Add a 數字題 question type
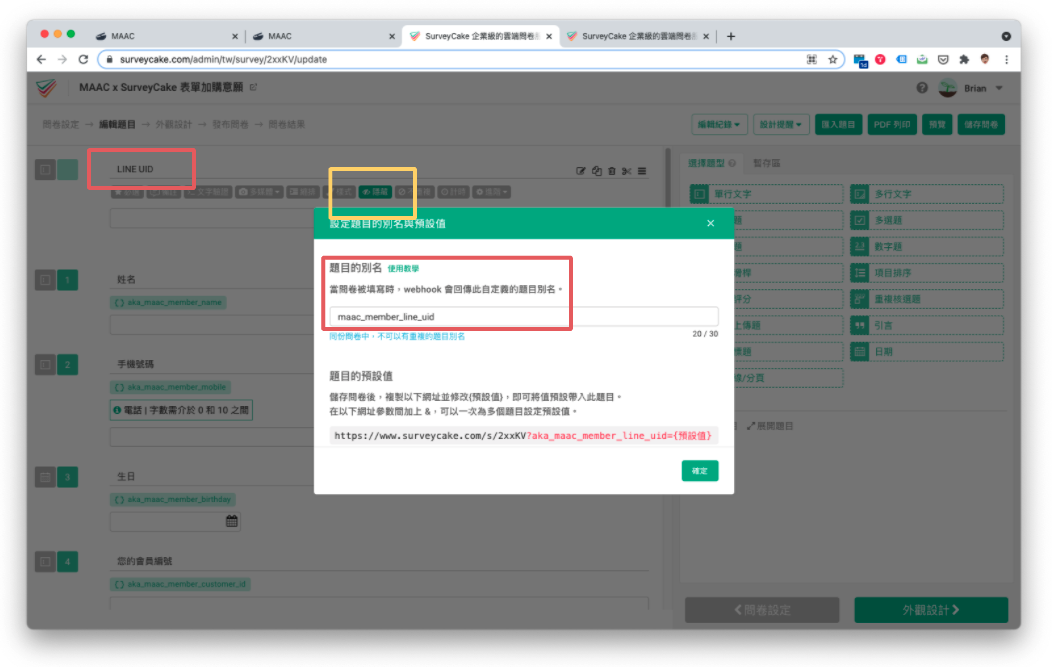This screenshot has width=1059, height=667. coord(927,247)
